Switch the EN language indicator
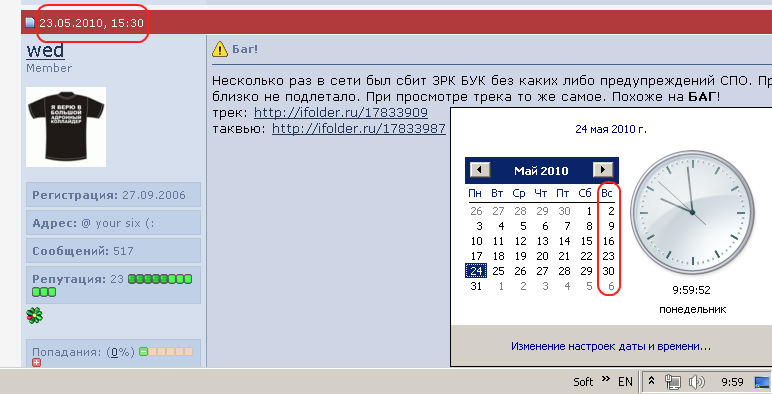The image size is (772, 394). tap(625, 382)
